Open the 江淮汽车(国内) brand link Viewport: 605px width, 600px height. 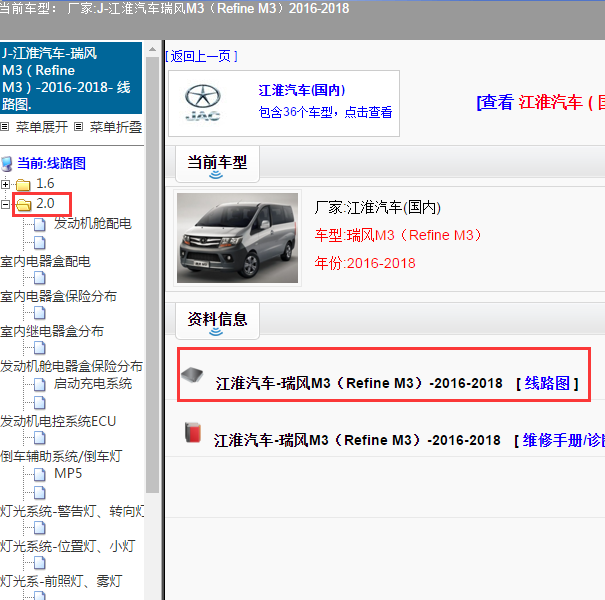point(301,91)
